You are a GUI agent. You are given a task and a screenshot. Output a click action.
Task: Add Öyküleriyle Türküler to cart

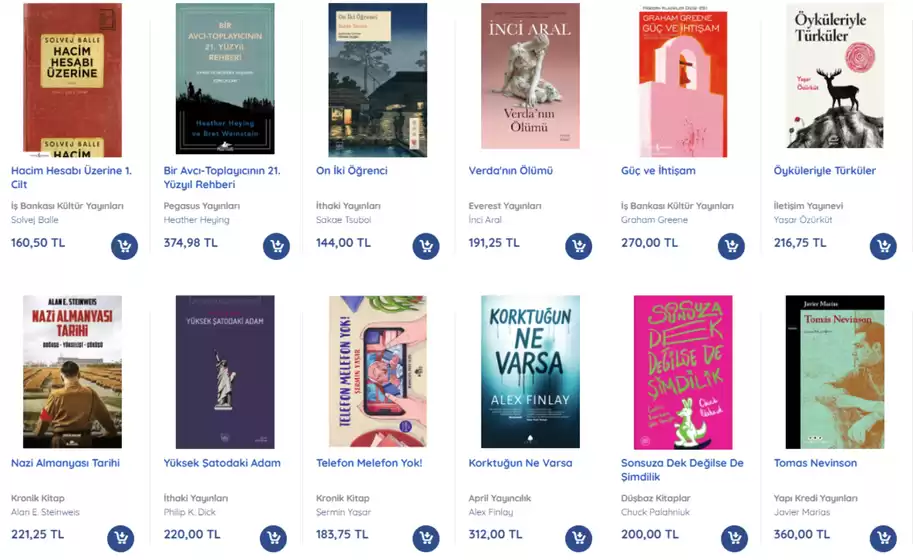883,246
